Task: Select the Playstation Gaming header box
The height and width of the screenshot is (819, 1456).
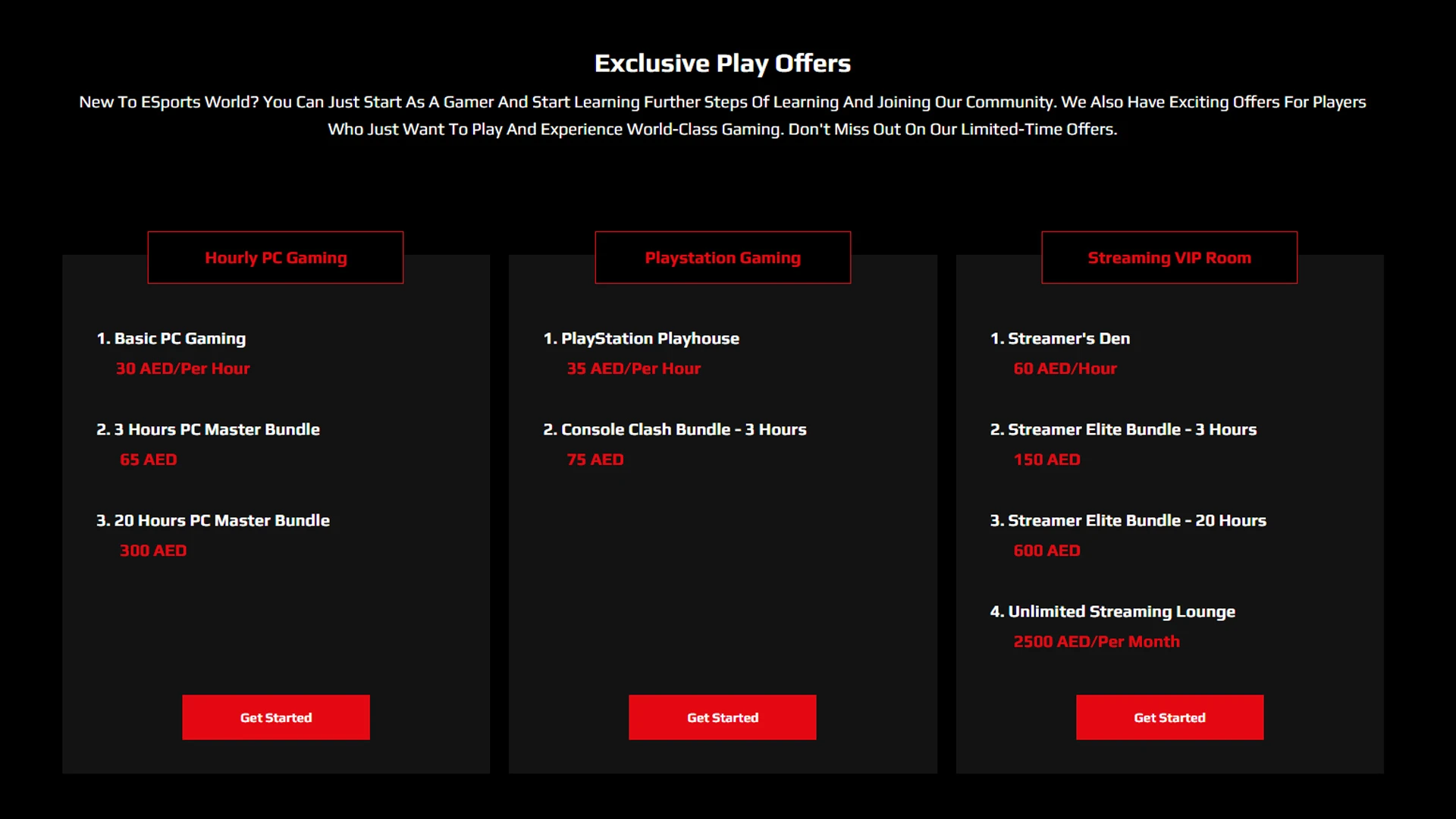Action: 723,258
